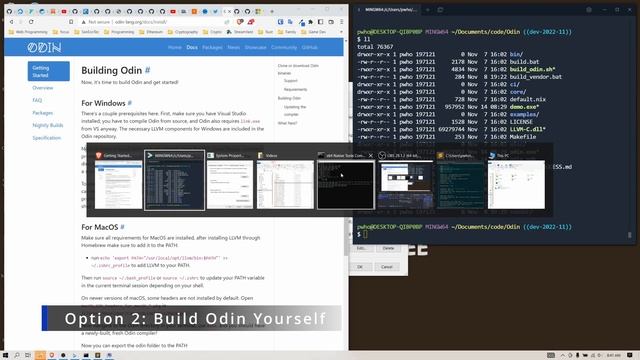Open Nightly Builds in docs sidebar
The image size is (640, 360).
point(48,125)
